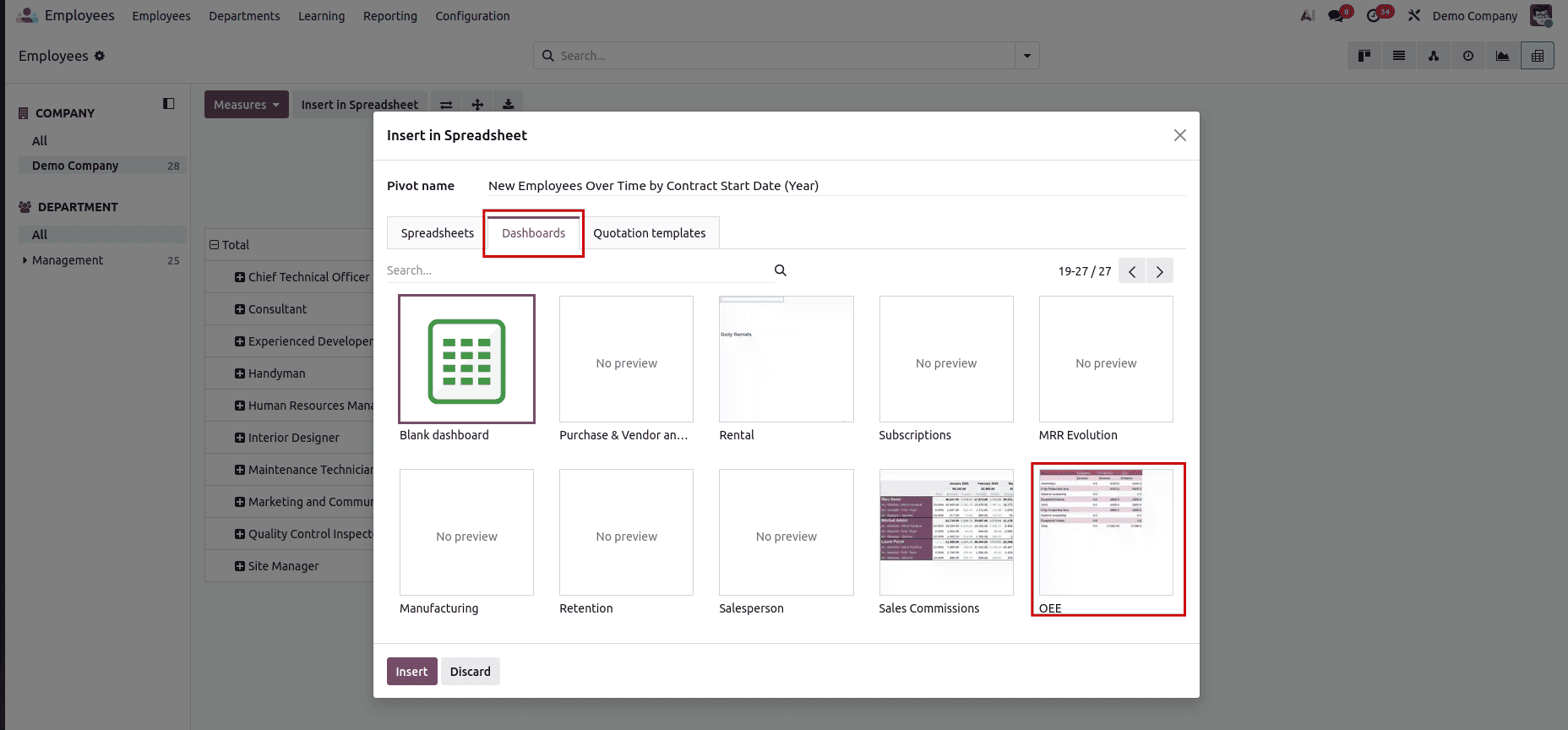The width and height of the screenshot is (1568, 730).
Task: Select the Purchase & Vendor dashboard
Action: pos(626,359)
